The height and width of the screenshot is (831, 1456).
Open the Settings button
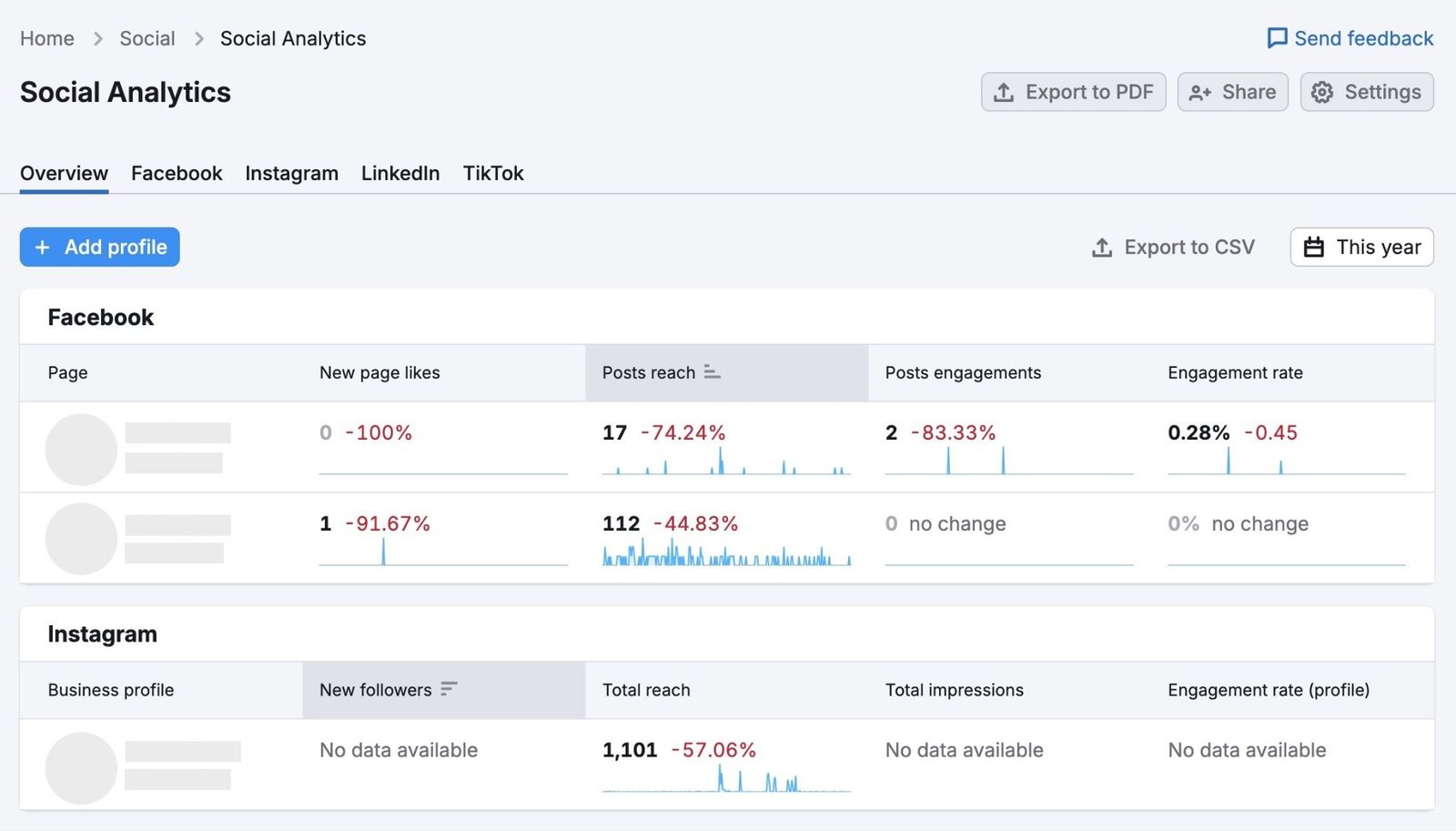tap(1367, 92)
